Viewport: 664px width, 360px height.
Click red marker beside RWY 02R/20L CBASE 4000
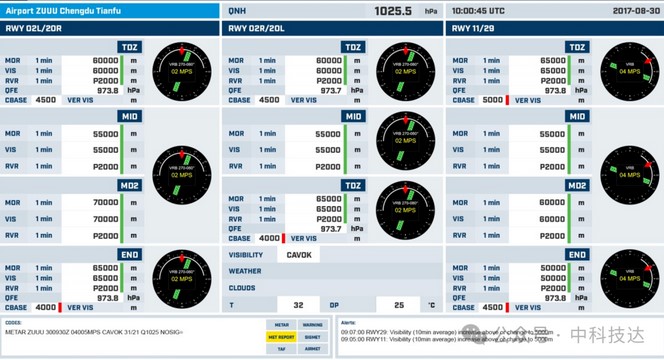tap(283, 238)
